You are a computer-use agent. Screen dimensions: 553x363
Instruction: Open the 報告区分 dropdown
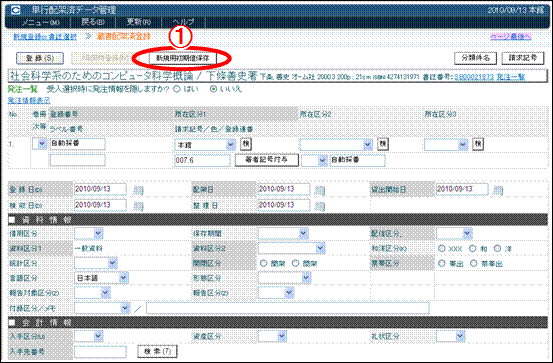(276, 293)
